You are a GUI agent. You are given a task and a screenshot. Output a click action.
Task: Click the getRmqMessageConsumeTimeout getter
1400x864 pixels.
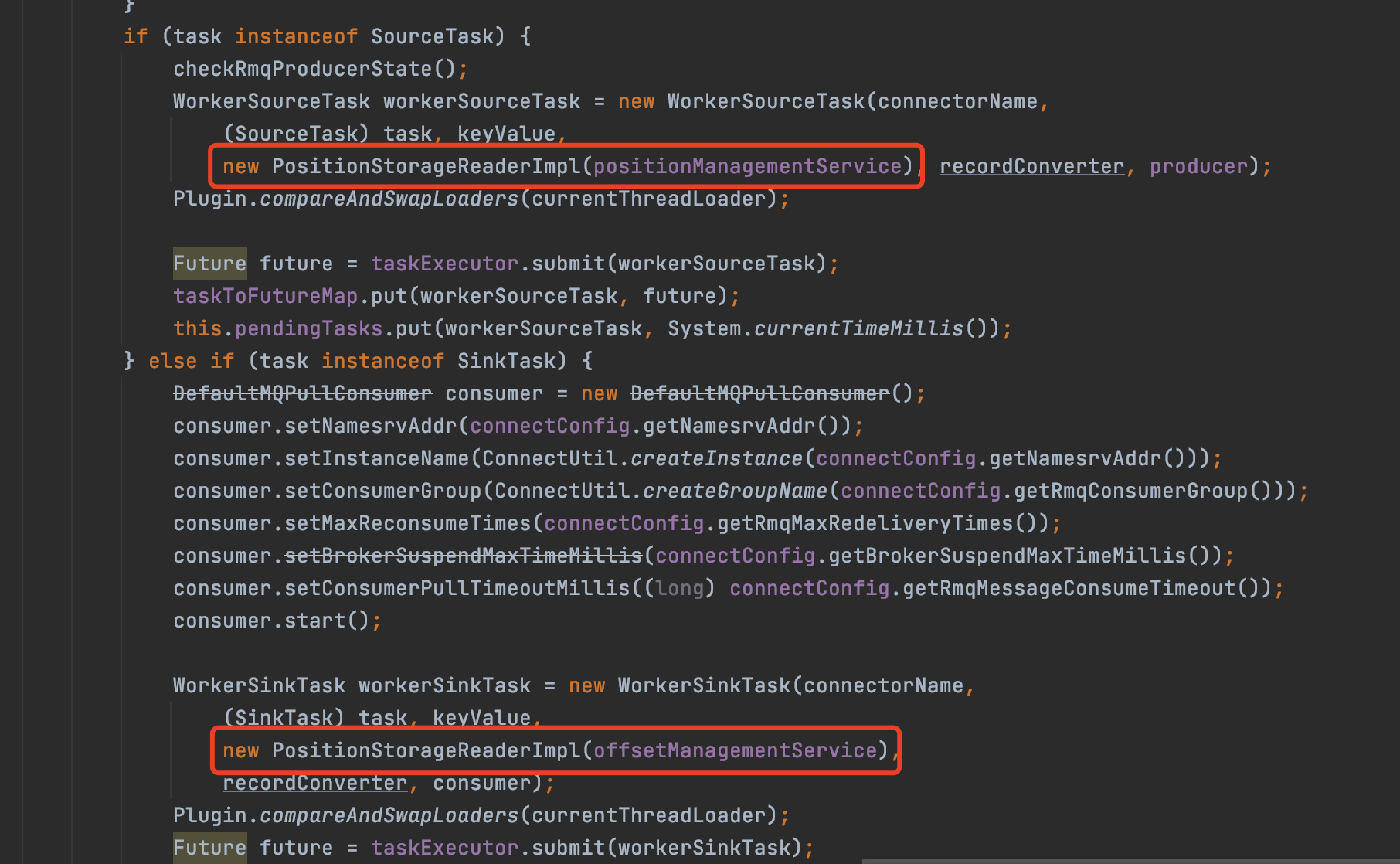click(1069, 588)
